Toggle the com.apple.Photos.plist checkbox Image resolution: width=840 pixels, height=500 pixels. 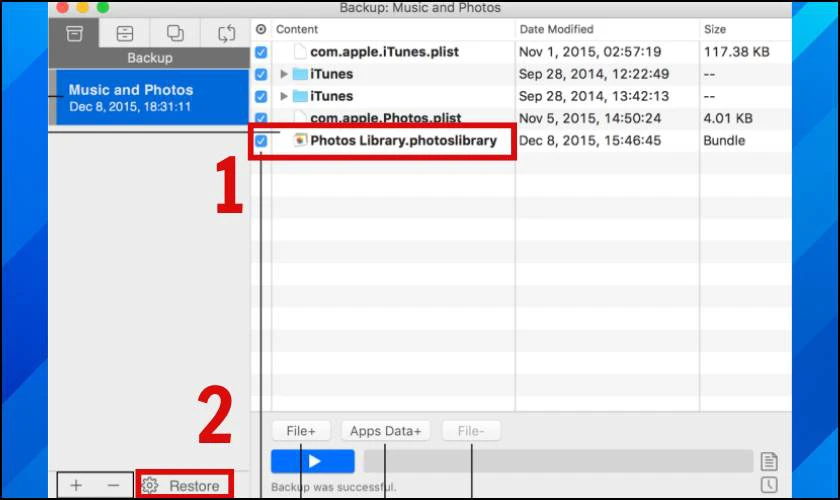pyautogui.click(x=261, y=117)
